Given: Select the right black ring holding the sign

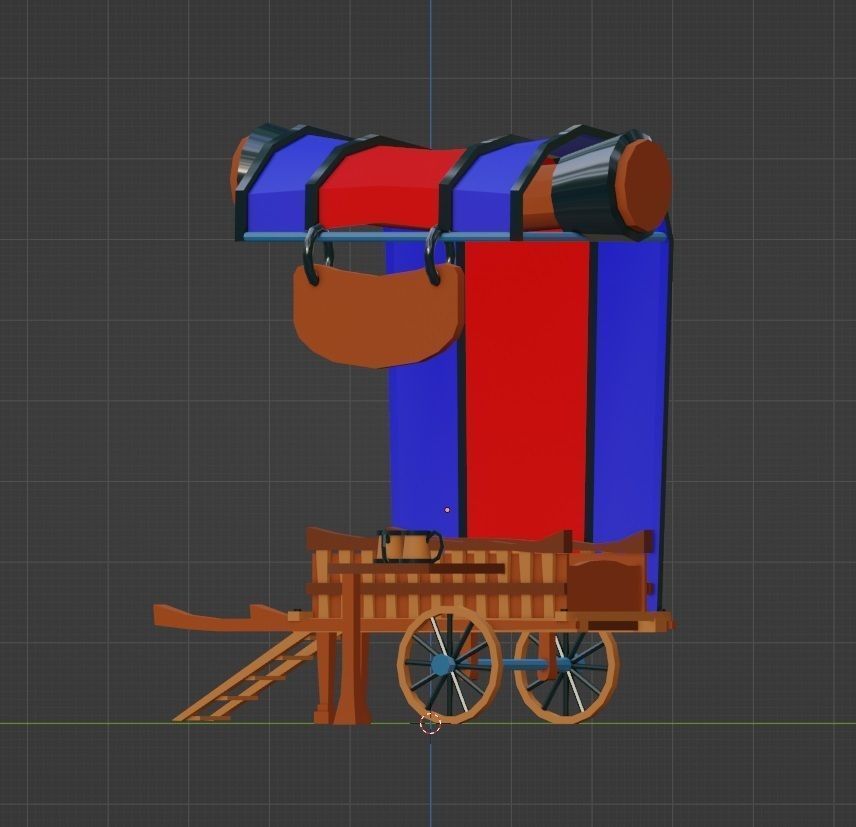Looking at the screenshot, I should click(x=438, y=257).
